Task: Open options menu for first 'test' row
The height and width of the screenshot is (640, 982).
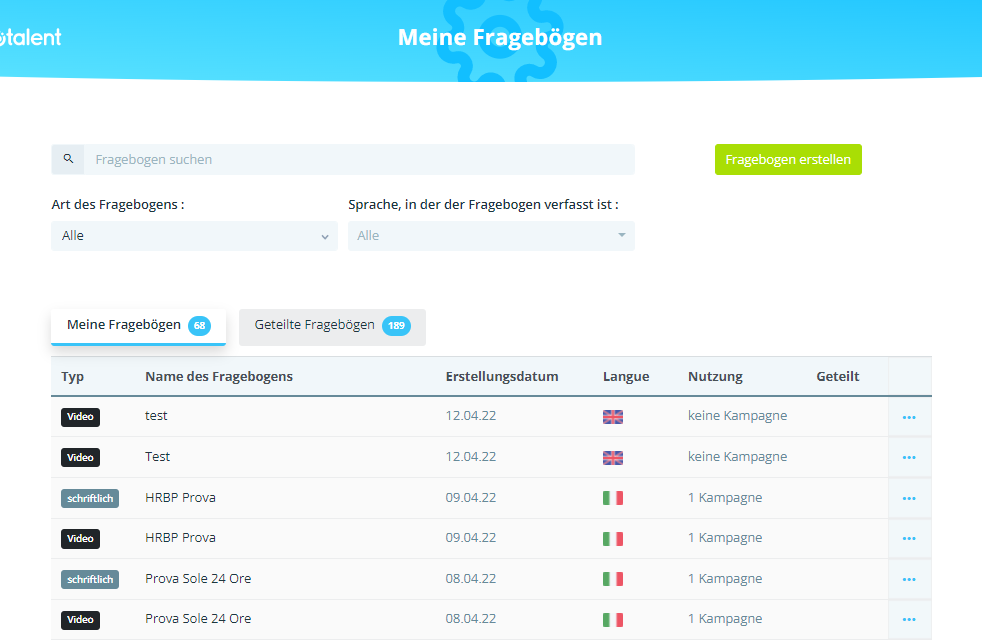Action: point(909,417)
